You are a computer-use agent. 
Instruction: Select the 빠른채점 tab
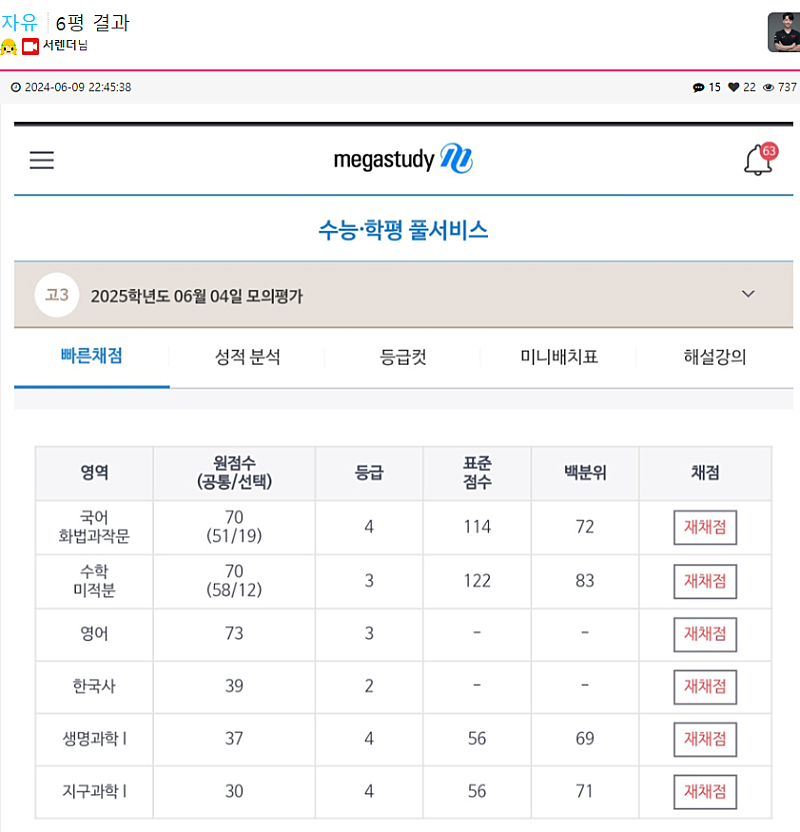click(x=91, y=356)
